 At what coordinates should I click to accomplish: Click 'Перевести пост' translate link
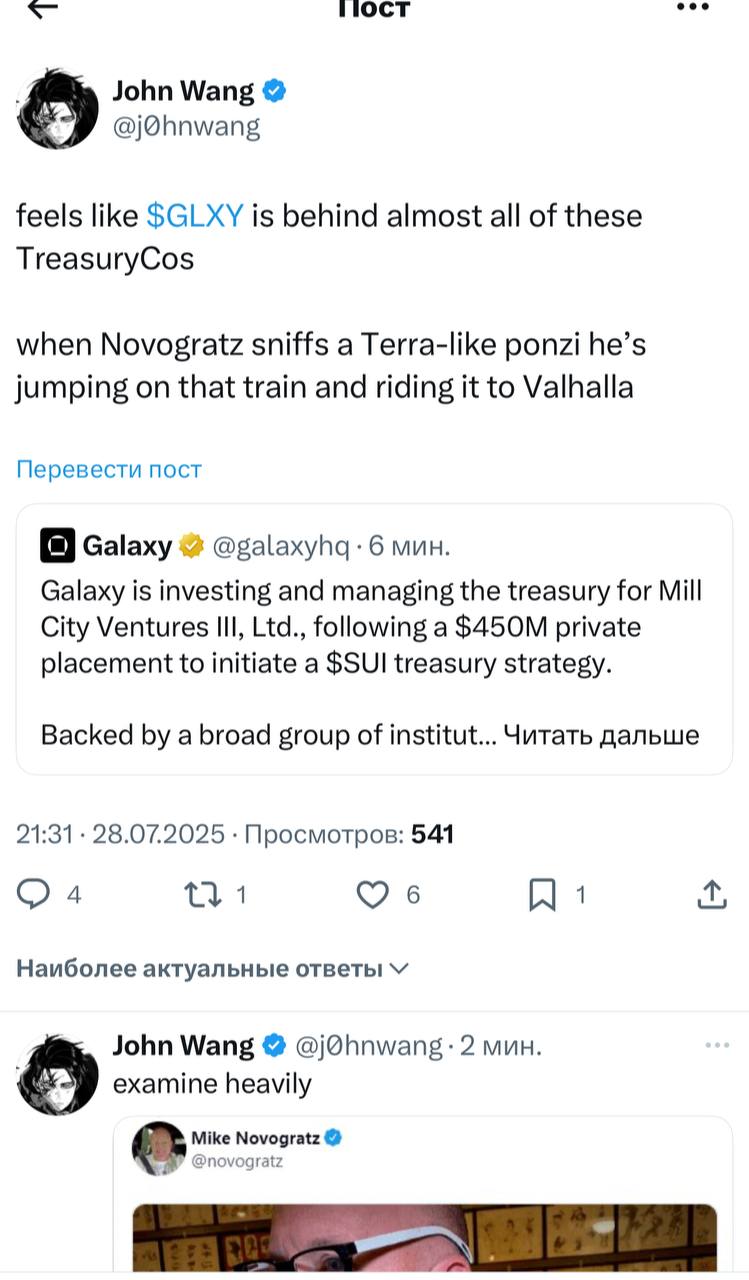(109, 469)
